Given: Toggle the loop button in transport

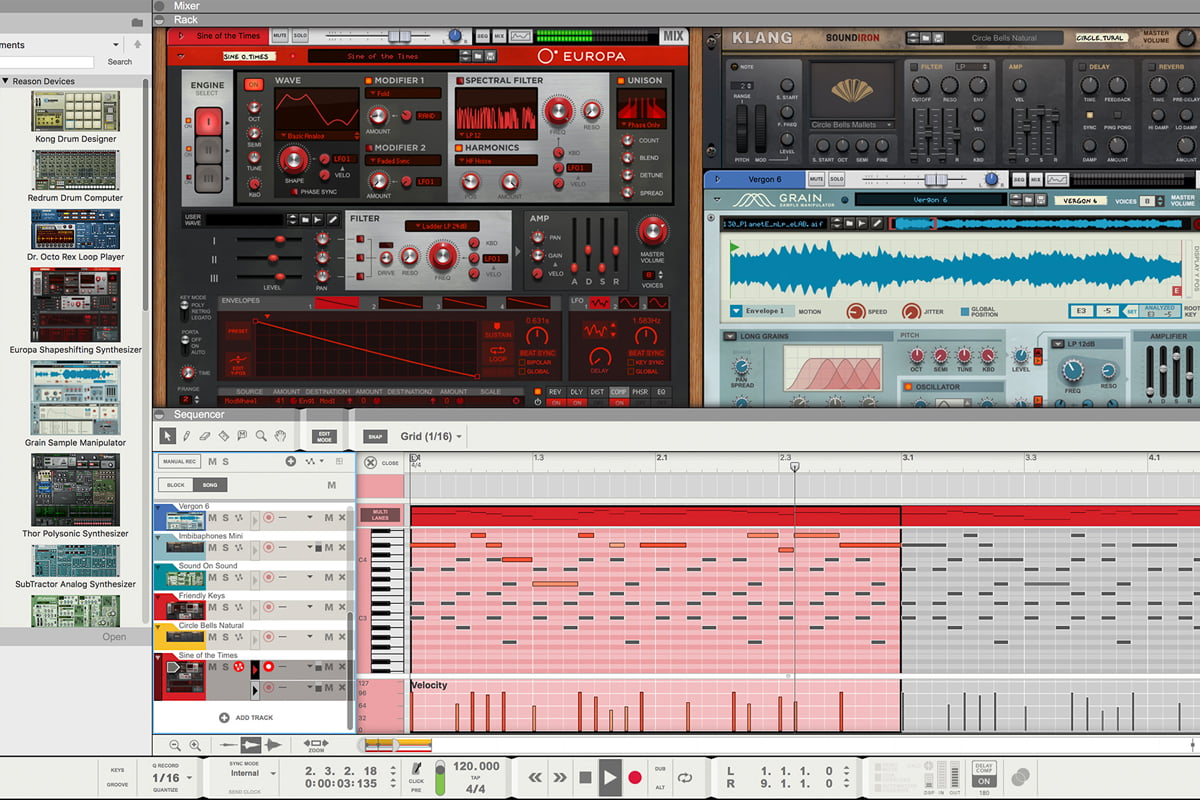Looking at the screenshot, I should coord(685,777).
